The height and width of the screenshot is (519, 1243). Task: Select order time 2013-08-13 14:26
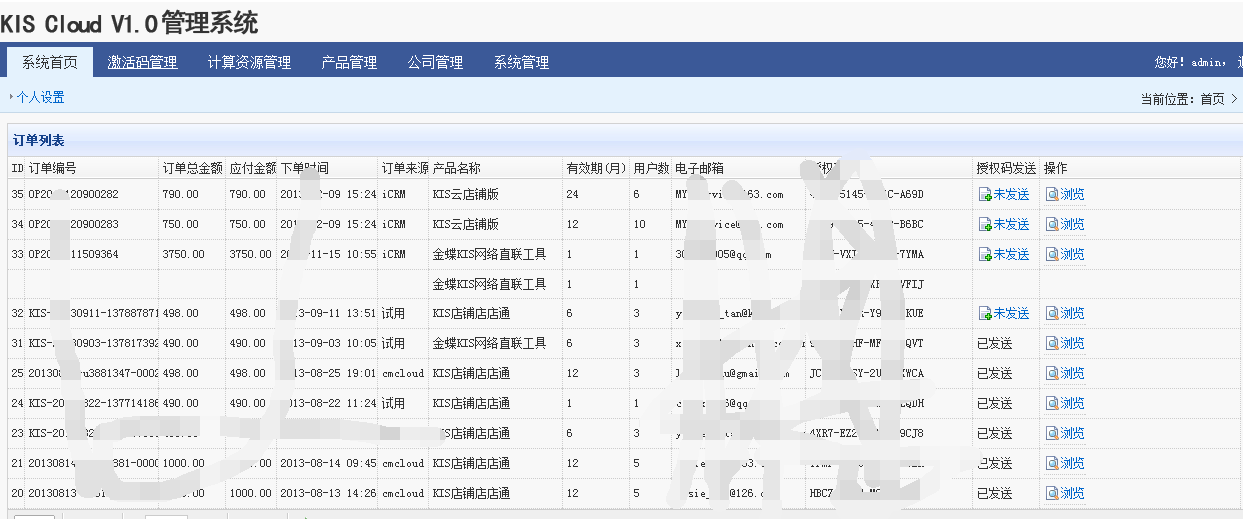pyautogui.click(x=327, y=494)
